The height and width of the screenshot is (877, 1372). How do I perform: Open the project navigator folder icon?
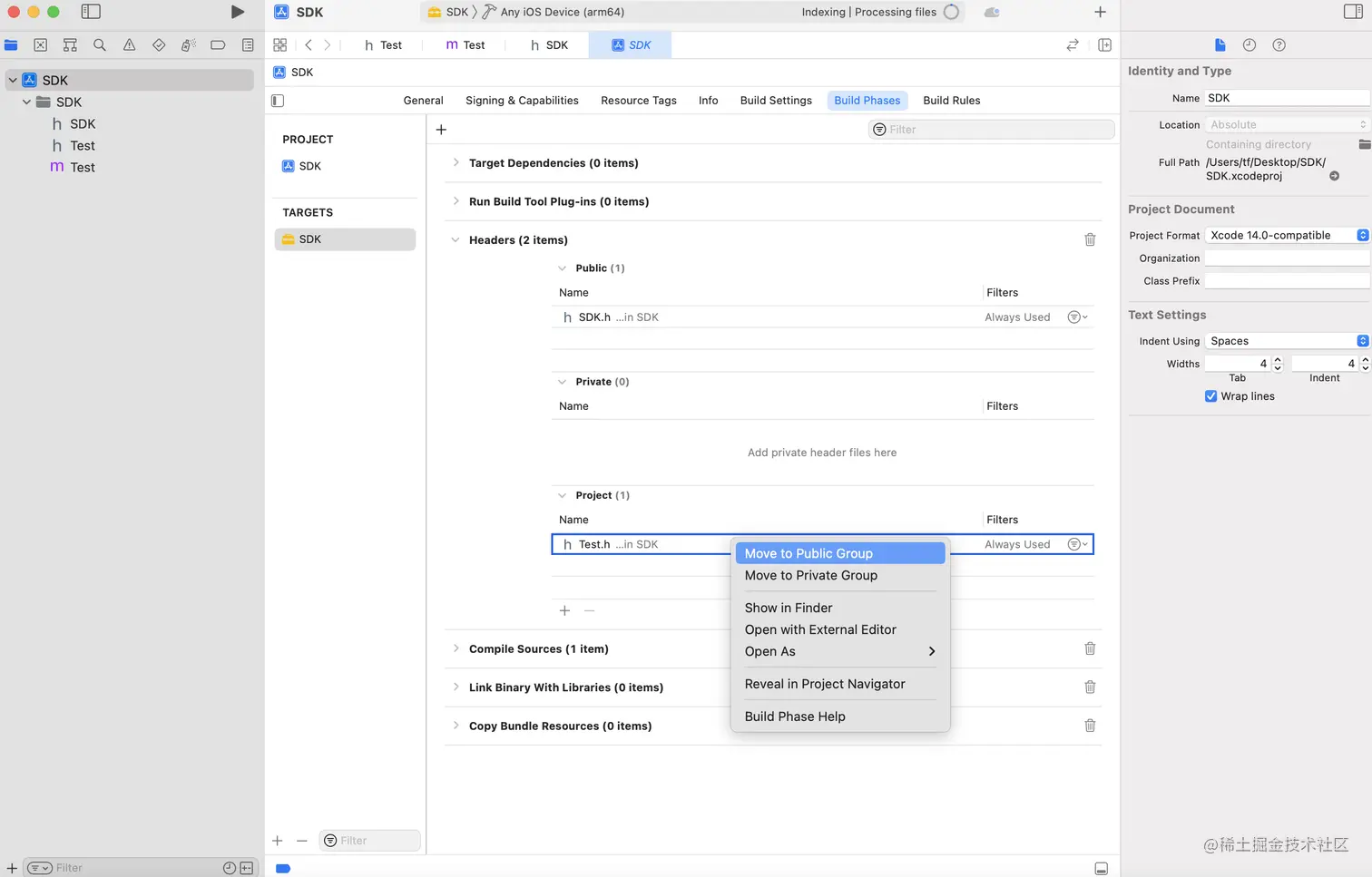[x=11, y=45]
